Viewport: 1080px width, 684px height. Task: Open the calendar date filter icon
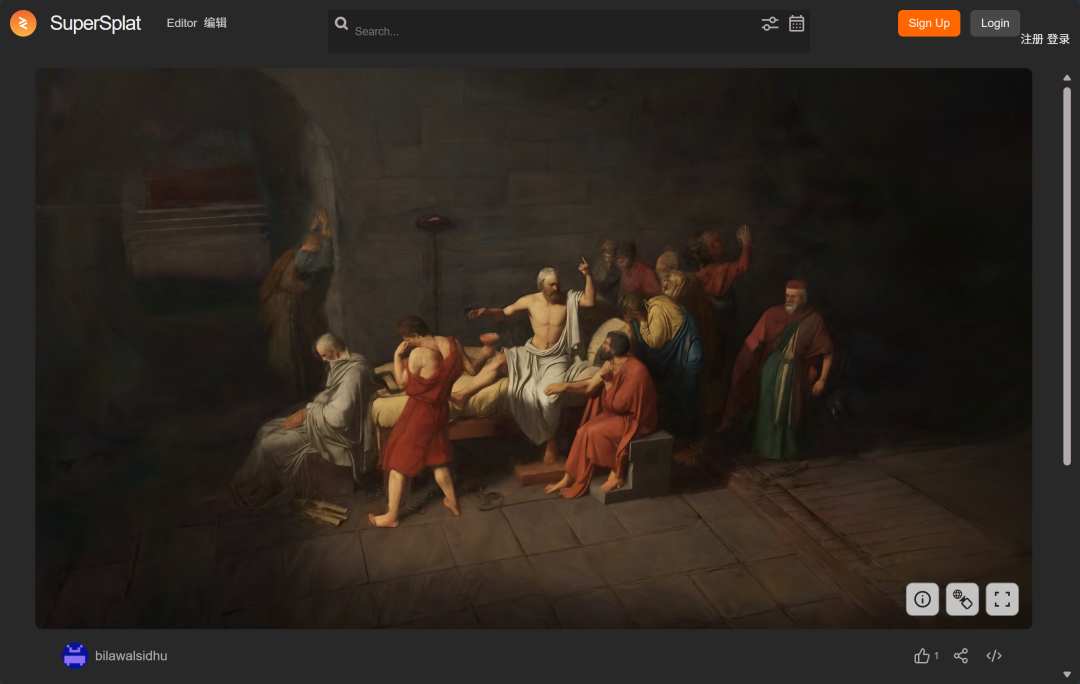(x=796, y=24)
